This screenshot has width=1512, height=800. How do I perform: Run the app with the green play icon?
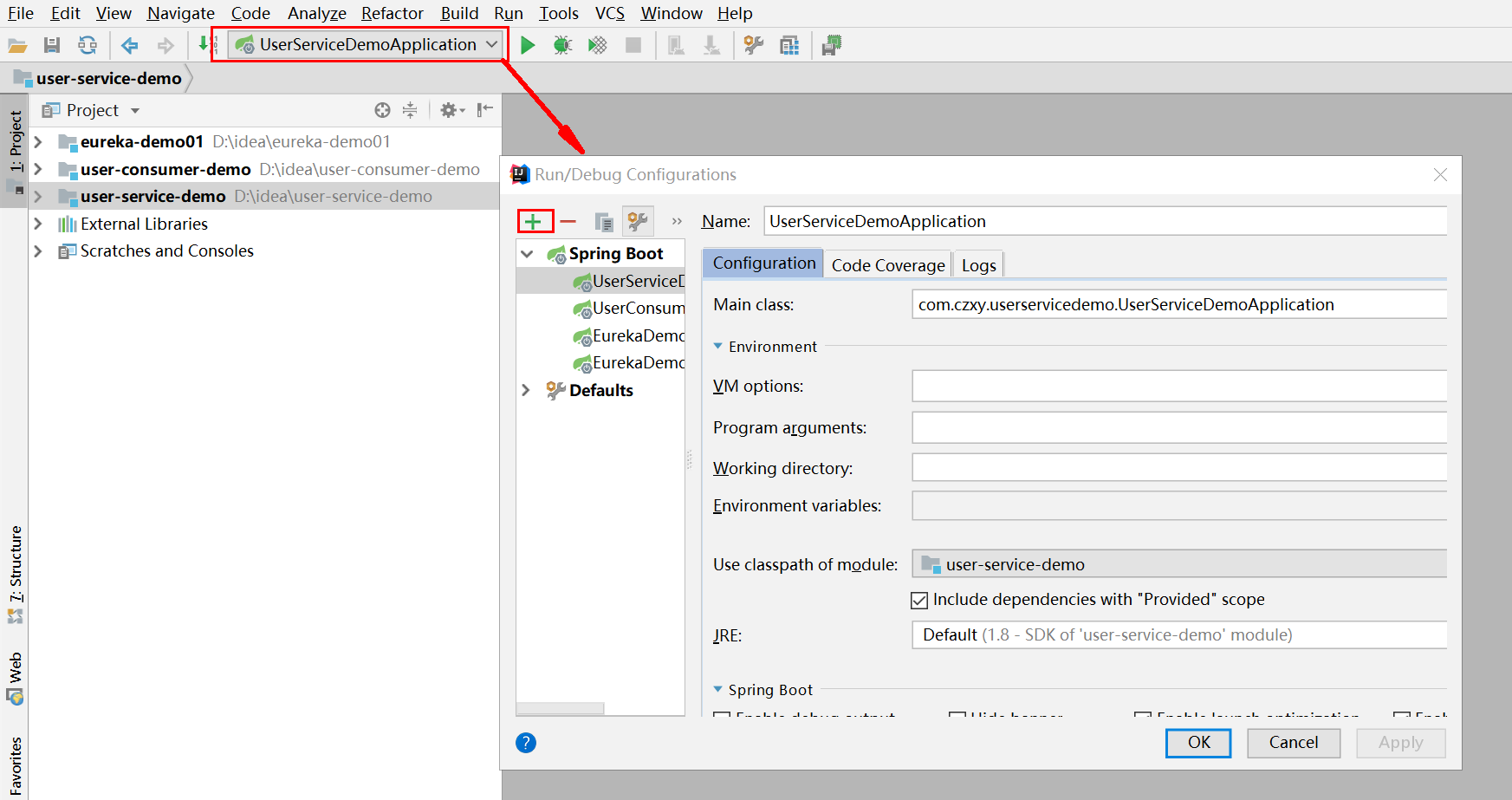click(528, 45)
